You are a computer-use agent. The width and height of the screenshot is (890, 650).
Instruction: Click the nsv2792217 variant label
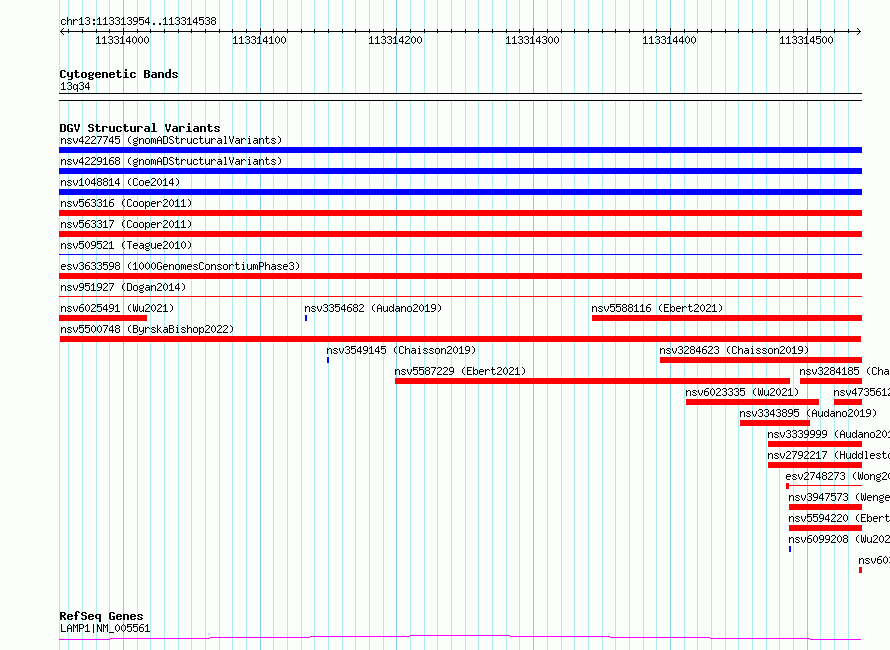[828, 455]
